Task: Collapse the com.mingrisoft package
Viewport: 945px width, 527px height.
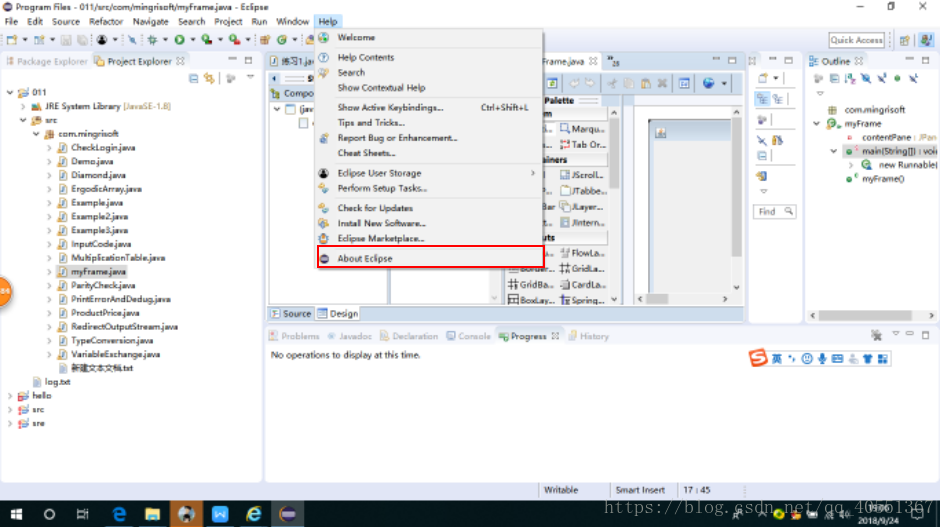Action: click(36, 134)
